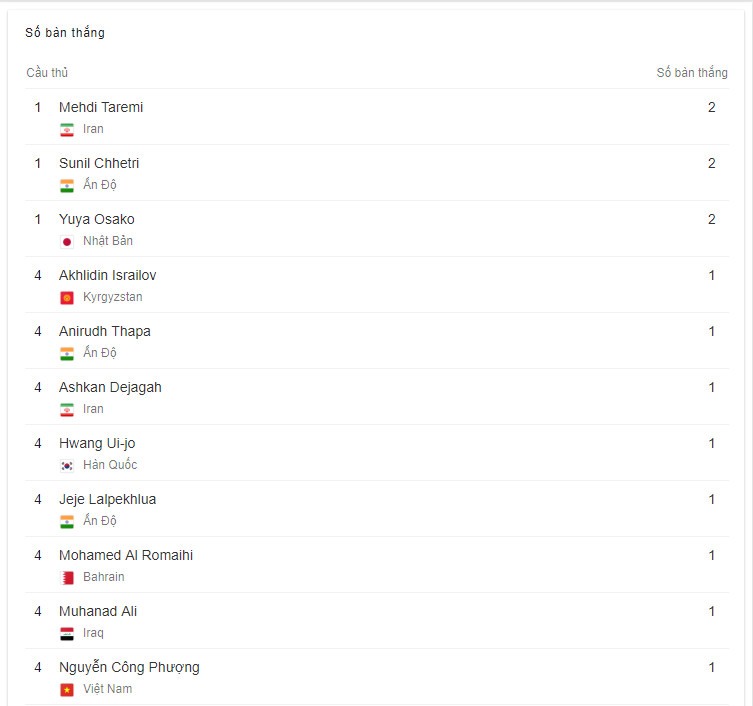Open Yuya Osako's entry
This screenshot has width=753, height=706.
[x=97, y=219]
